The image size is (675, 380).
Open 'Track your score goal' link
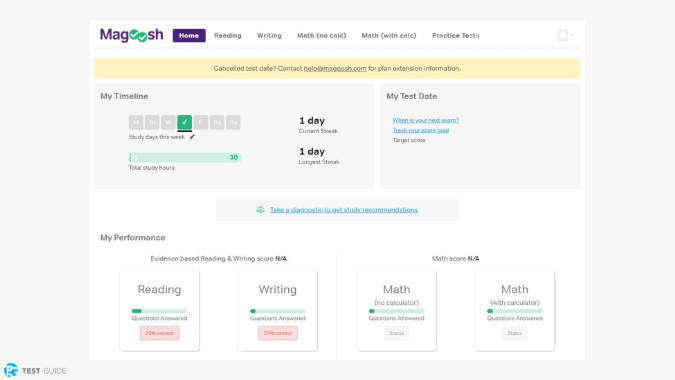click(x=421, y=130)
